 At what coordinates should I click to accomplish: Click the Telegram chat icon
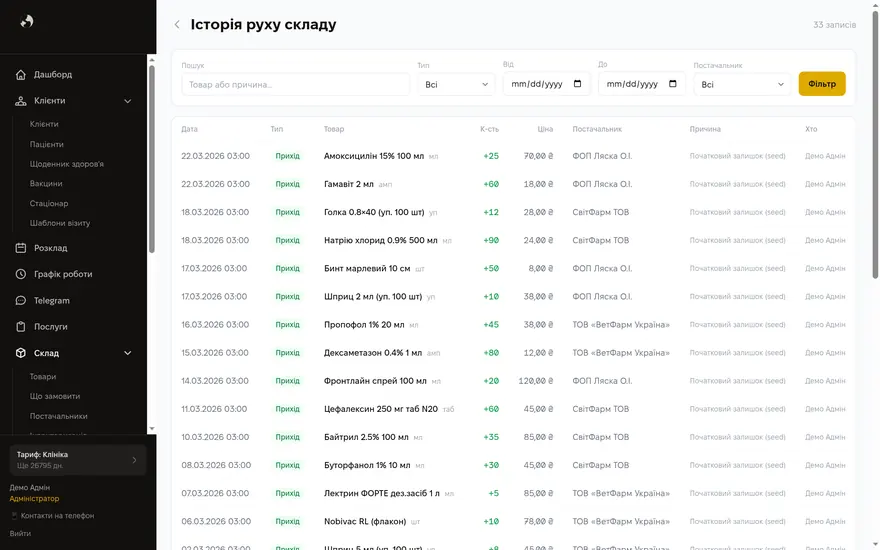tap(21, 301)
